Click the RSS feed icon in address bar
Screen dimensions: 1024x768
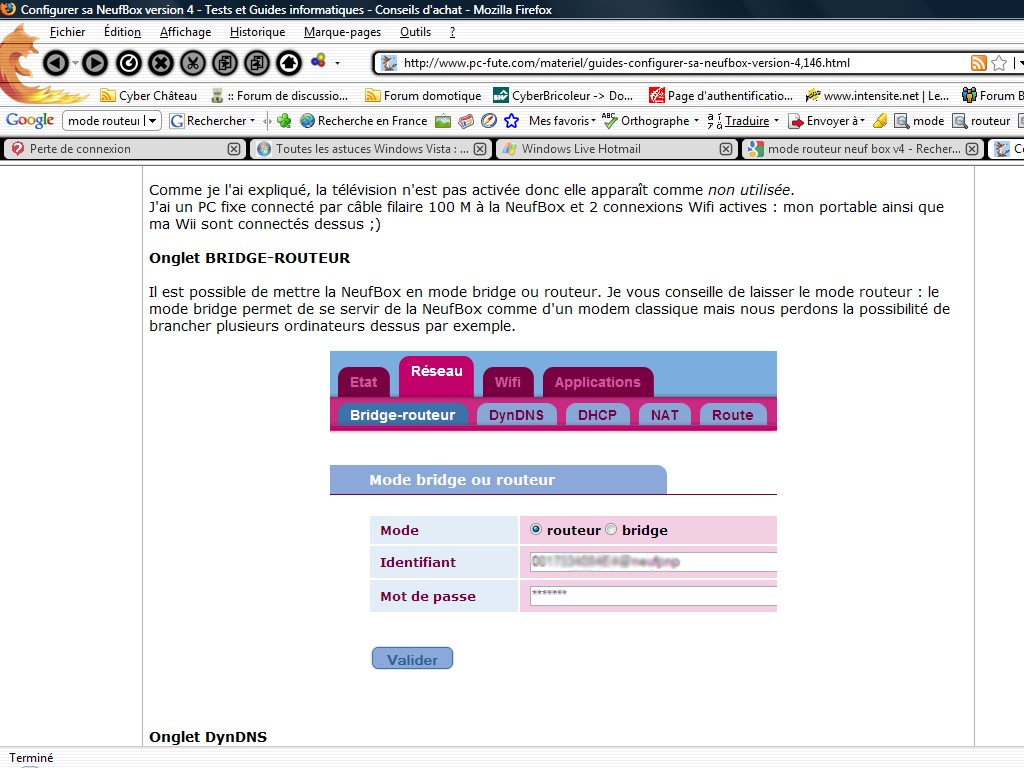click(978, 63)
